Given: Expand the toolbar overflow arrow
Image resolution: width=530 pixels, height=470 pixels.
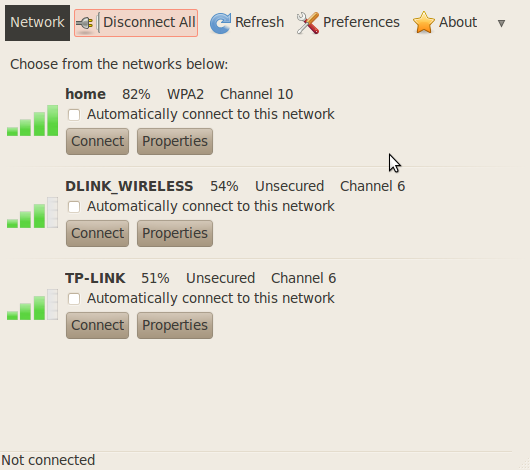Looking at the screenshot, I should click(x=501, y=23).
